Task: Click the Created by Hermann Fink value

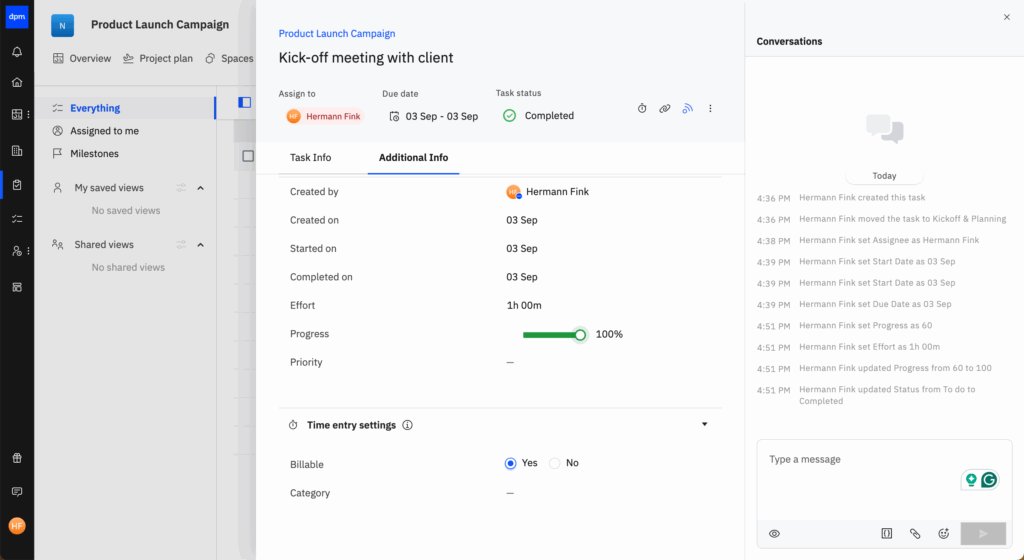Action: [547, 192]
